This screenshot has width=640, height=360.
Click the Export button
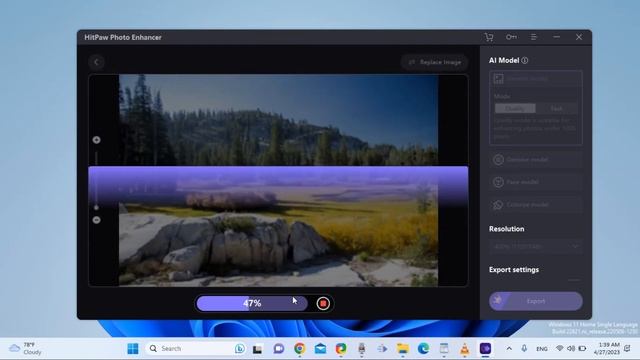tap(536, 301)
